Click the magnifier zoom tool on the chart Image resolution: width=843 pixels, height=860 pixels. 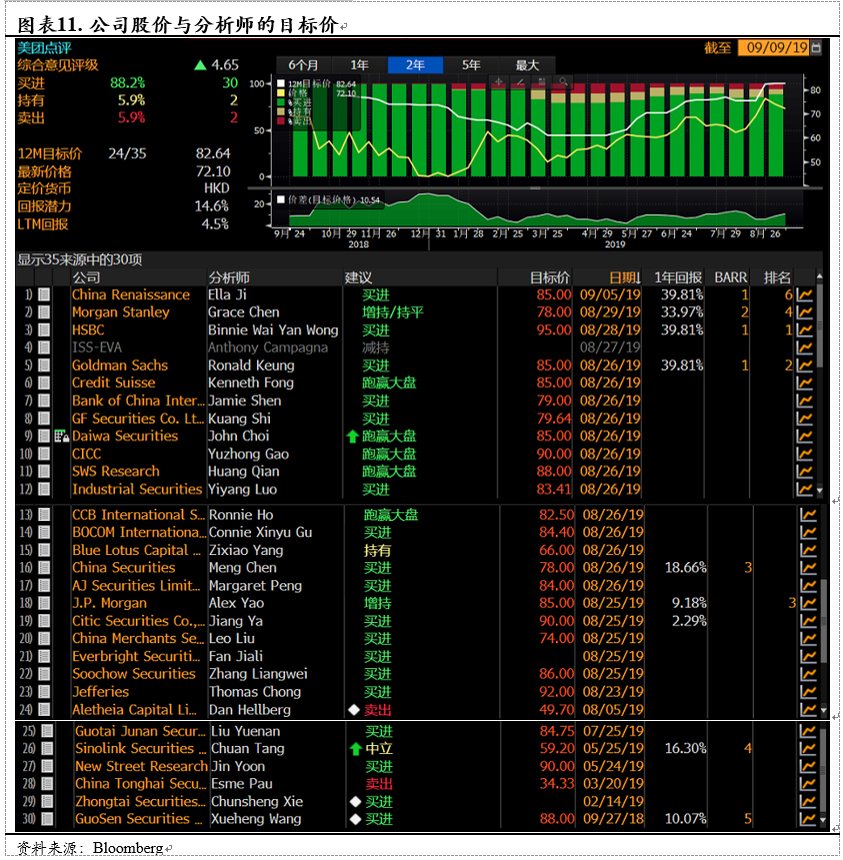coord(563,82)
